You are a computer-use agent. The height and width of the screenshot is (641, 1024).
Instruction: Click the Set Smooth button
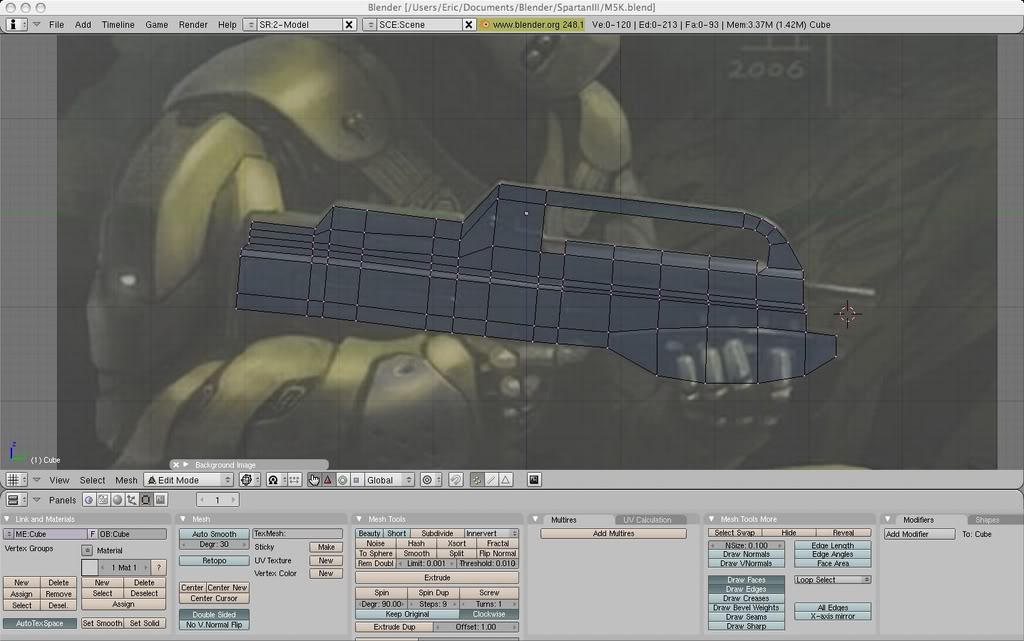pos(102,623)
